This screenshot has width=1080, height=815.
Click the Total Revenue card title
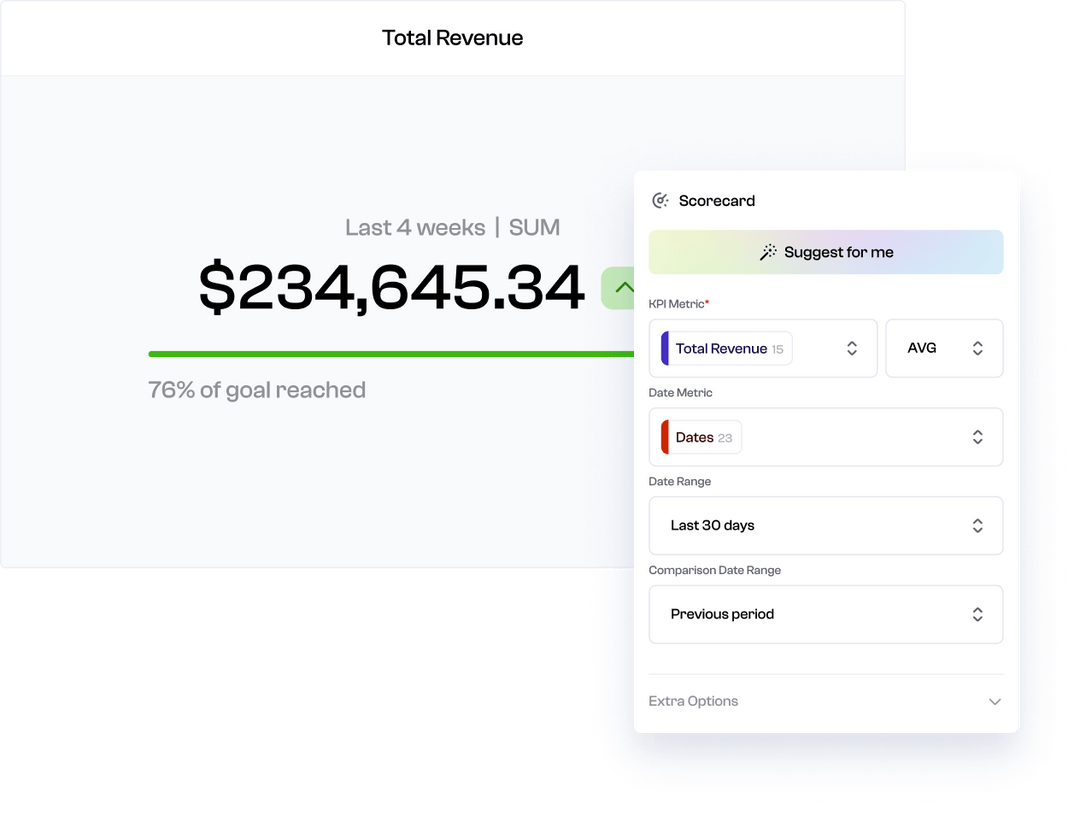(x=452, y=37)
